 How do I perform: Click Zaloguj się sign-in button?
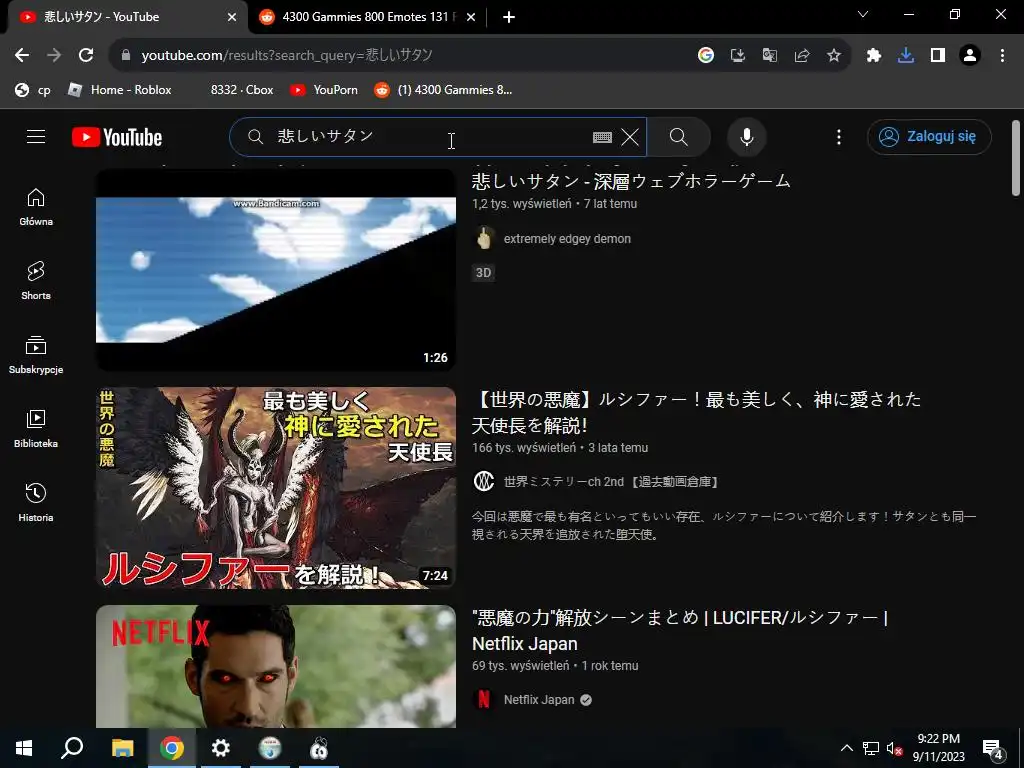[929, 136]
